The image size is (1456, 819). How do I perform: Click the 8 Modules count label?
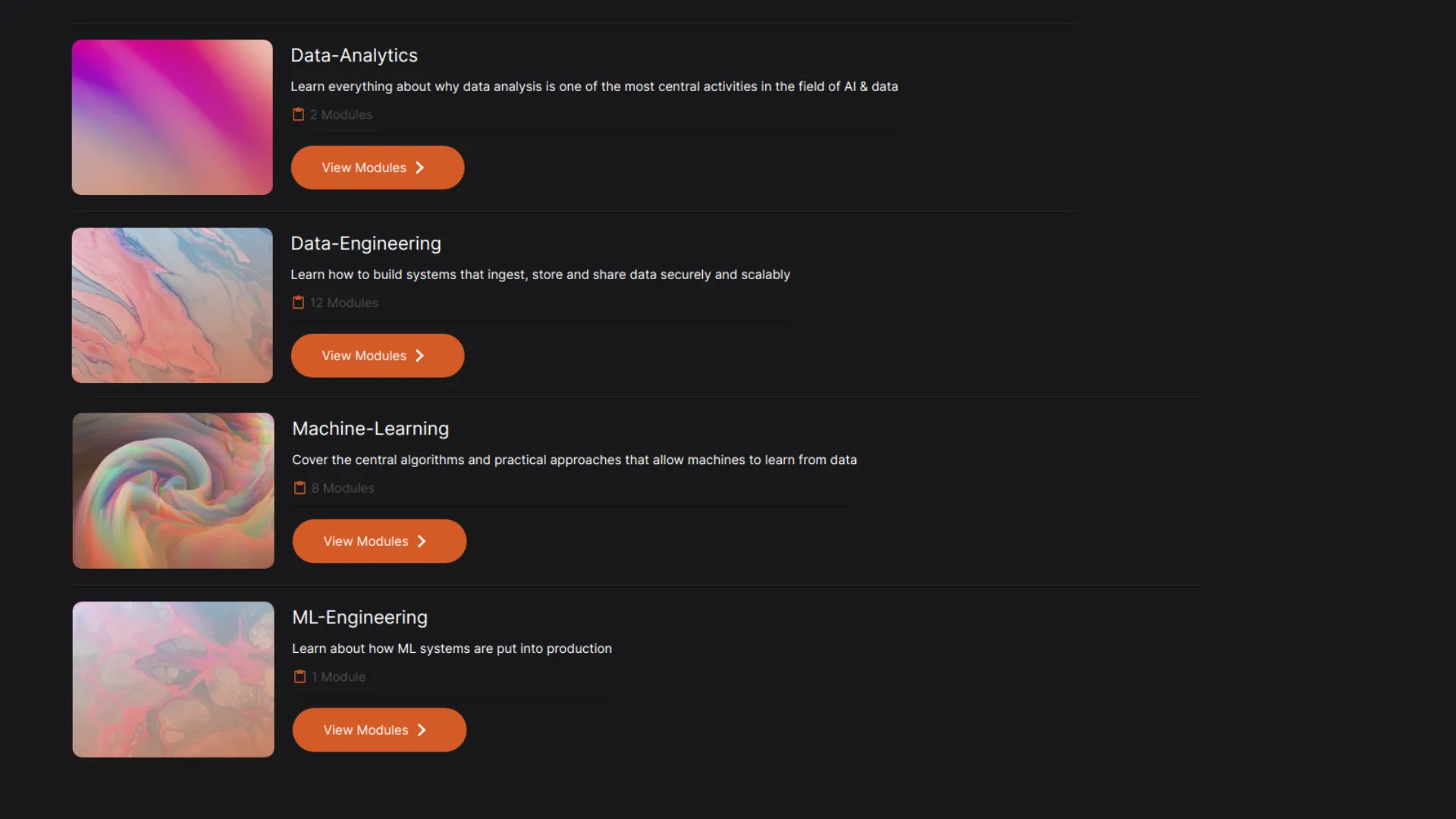click(343, 488)
